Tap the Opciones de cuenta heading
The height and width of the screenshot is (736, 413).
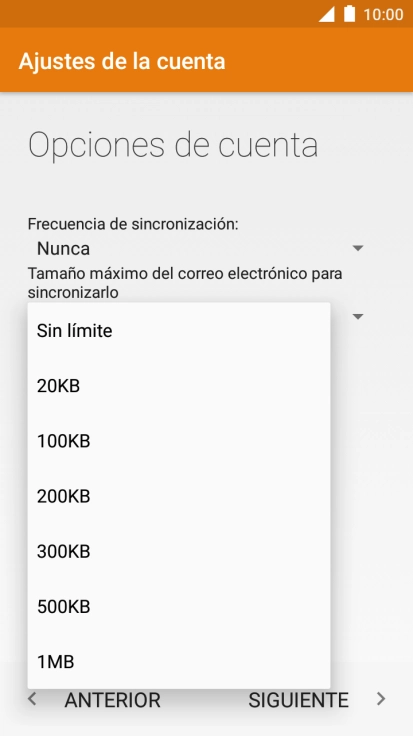pyautogui.click(x=173, y=146)
